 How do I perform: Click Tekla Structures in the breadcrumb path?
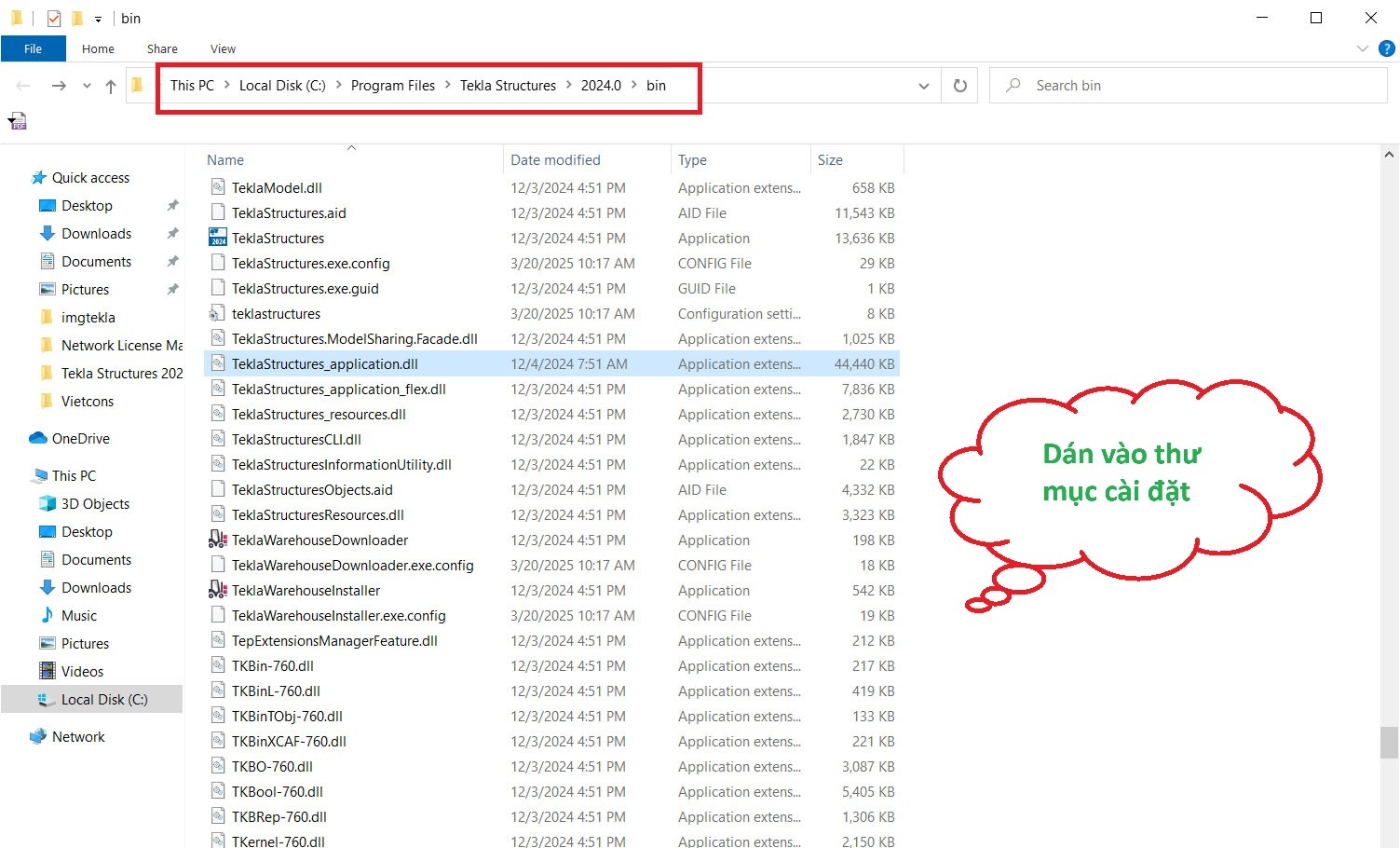click(x=508, y=86)
